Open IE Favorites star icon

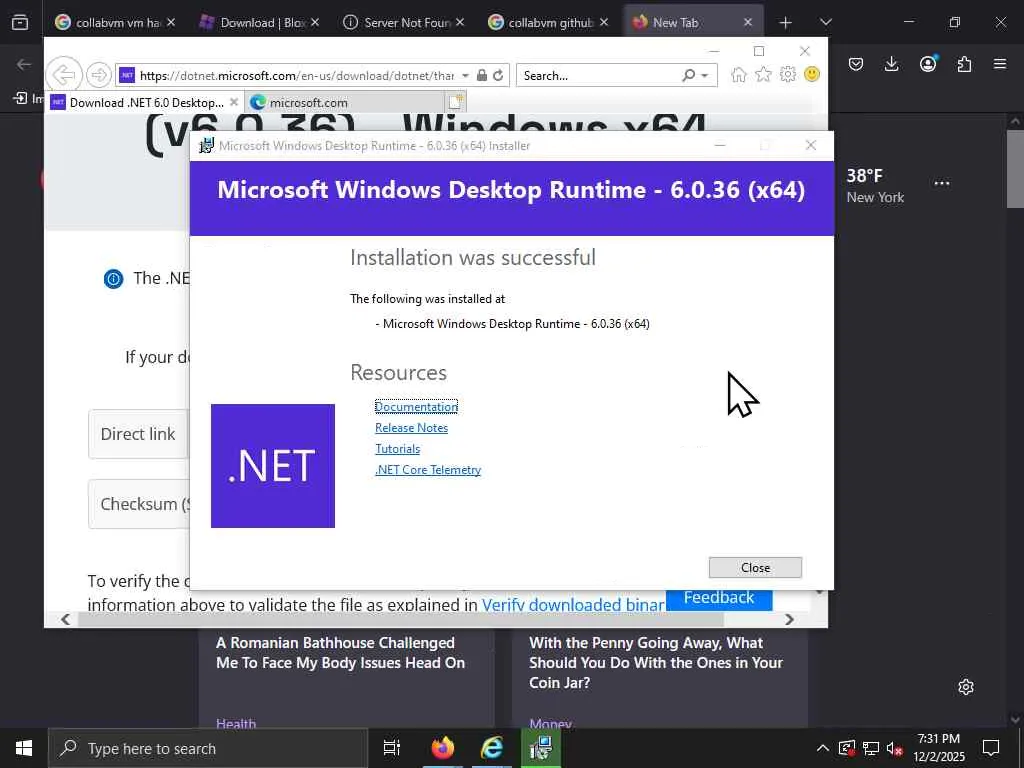click(x=763, y=74)
